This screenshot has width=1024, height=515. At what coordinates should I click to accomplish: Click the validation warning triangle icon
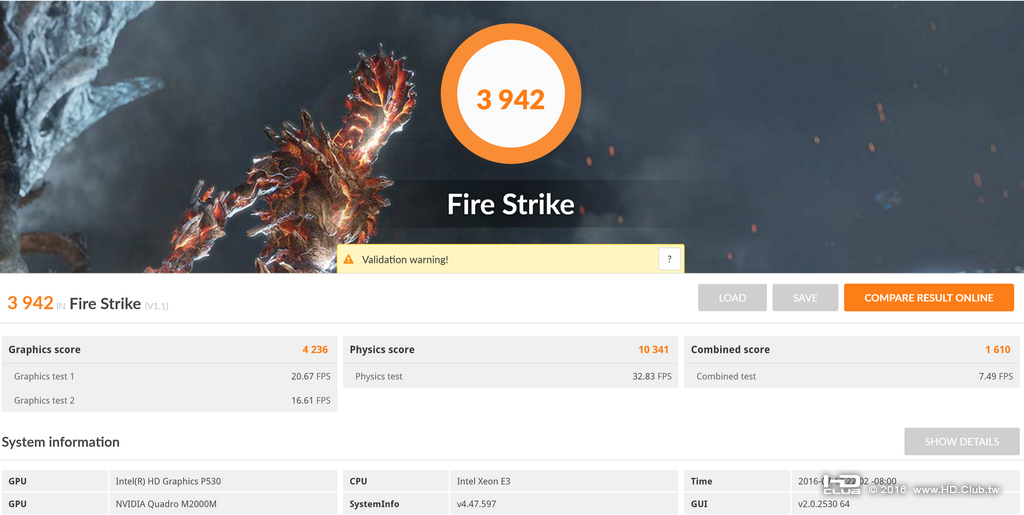click(x=349, y=259)
